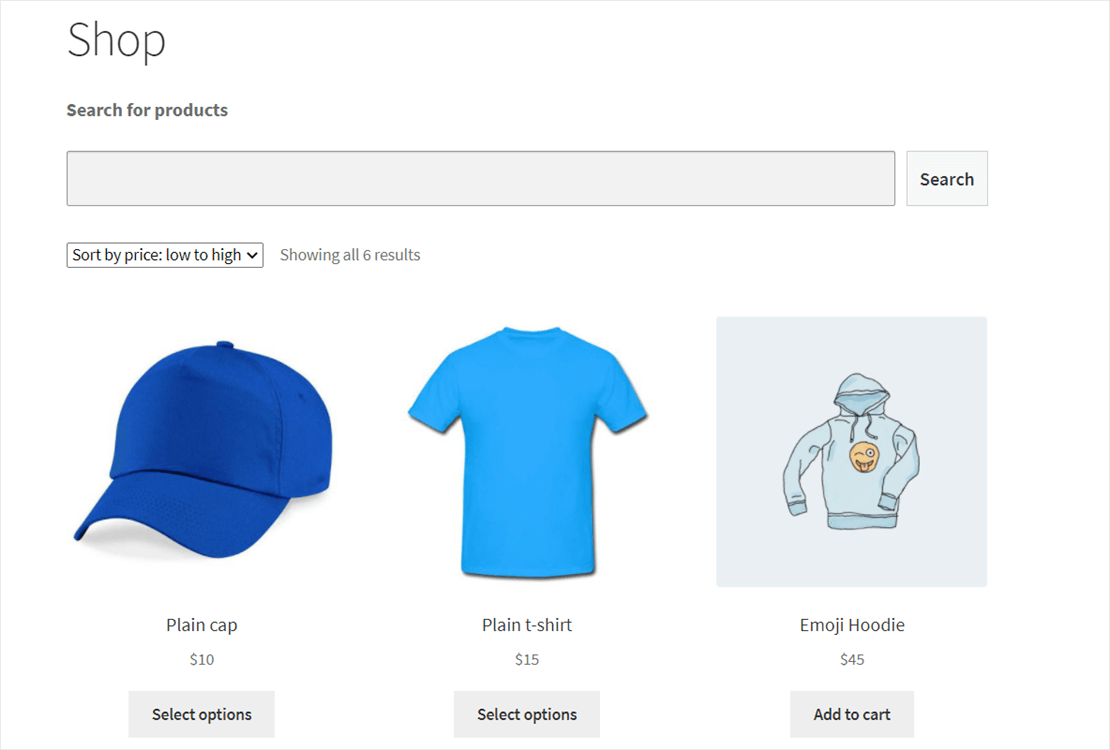
Task: Click the Emoji Hoodie product image
Action: (x=851, y=452)
